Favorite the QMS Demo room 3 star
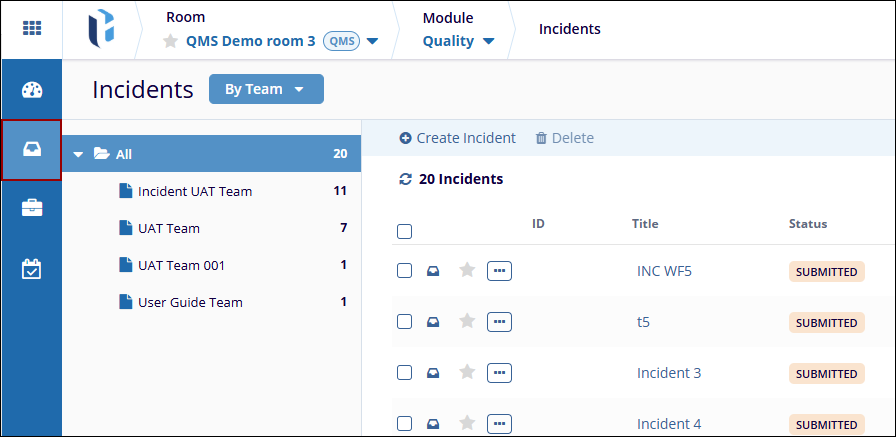 point(171,41)
